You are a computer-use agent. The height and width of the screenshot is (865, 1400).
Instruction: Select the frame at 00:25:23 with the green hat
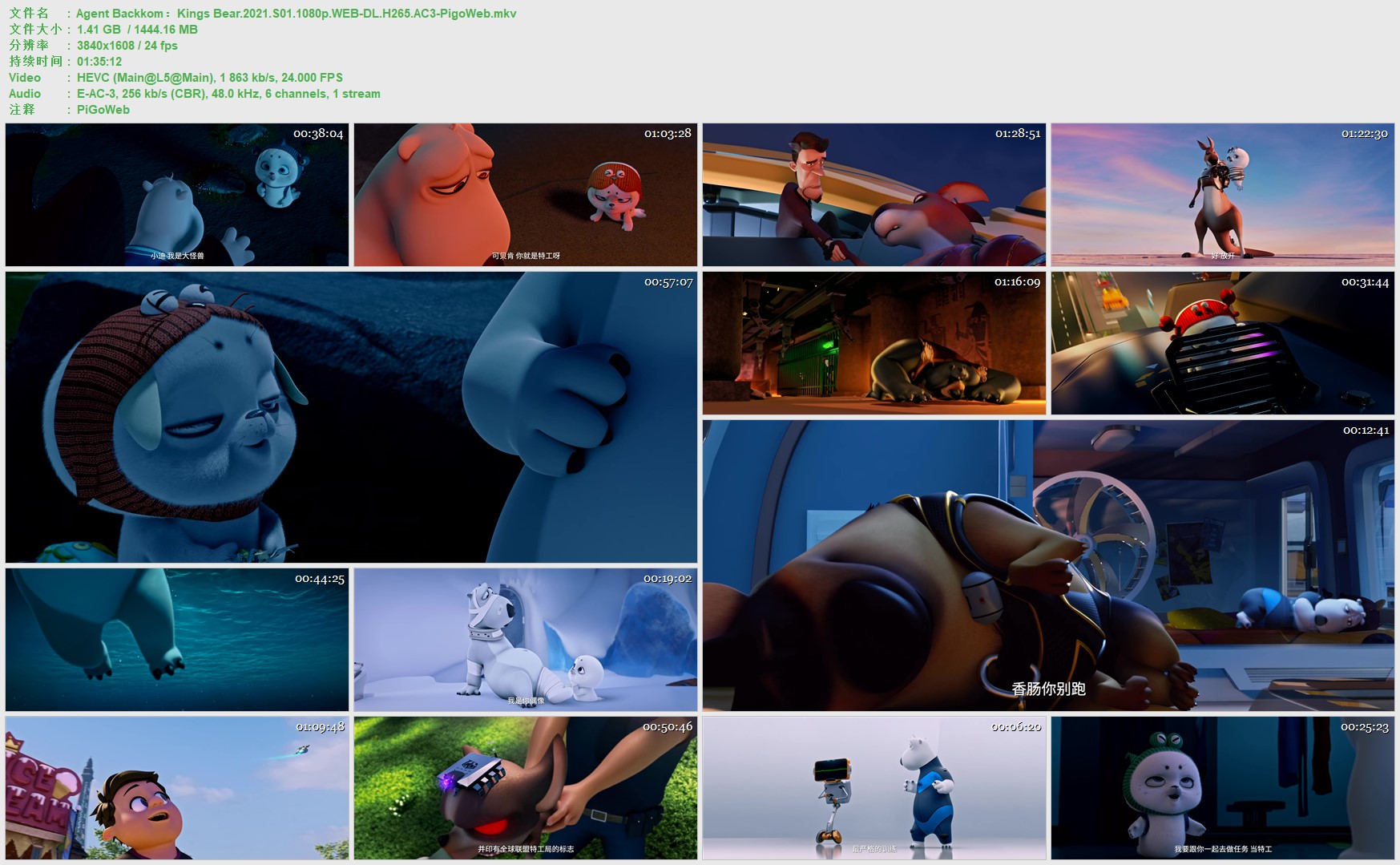pos(1223,788)
